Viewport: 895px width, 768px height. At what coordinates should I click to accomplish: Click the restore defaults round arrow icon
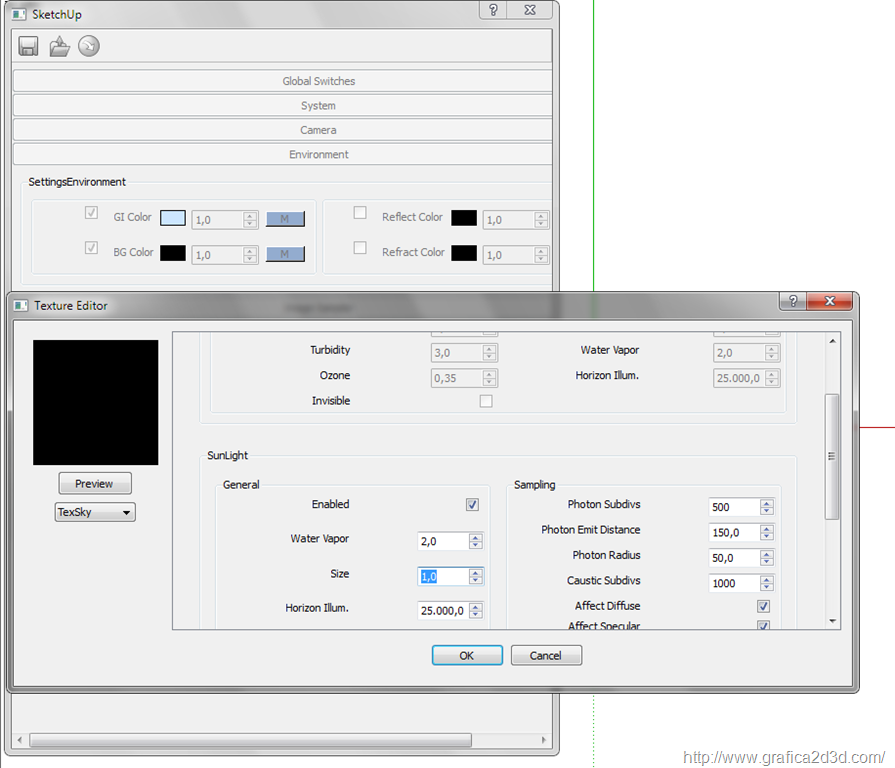(89, 46)
